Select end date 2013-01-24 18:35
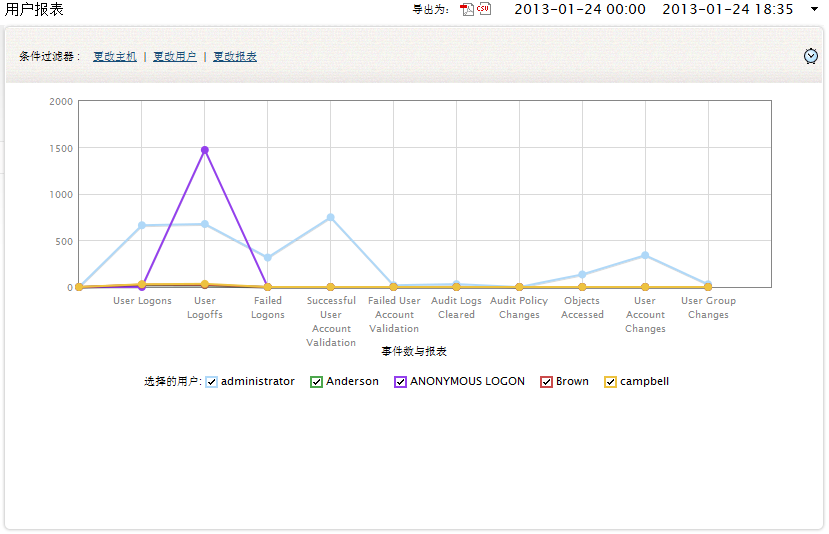Viewport: 829px width, 534px height. (x=727, y=10)
